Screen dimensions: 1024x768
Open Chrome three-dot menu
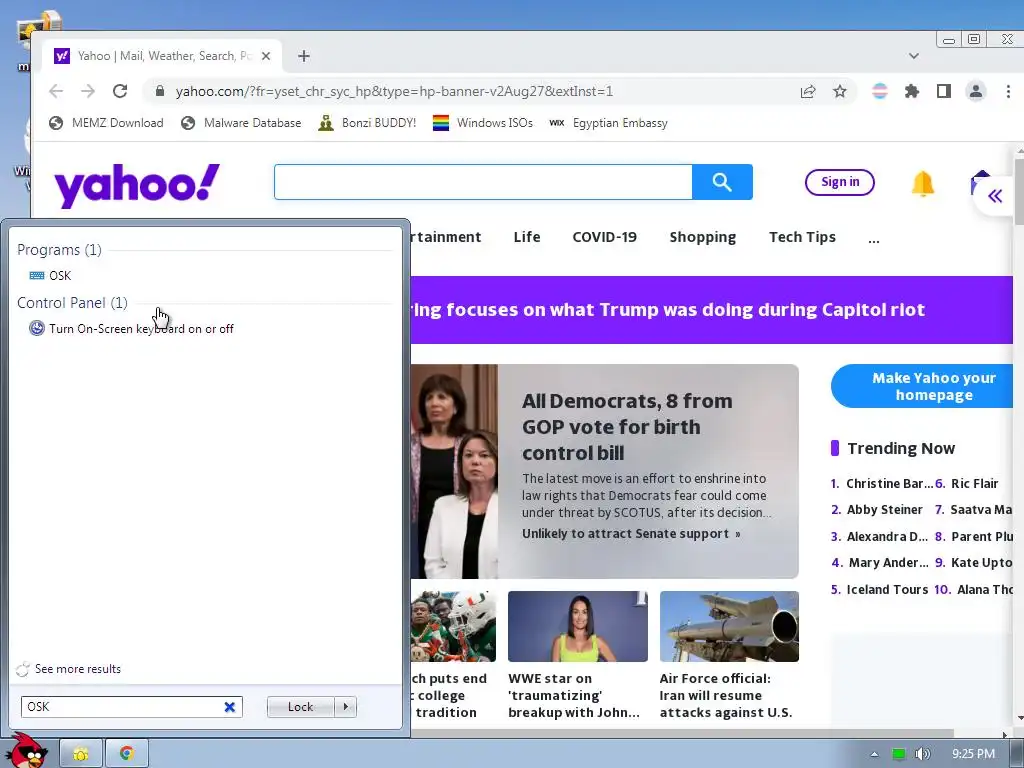pos(1008,91)
